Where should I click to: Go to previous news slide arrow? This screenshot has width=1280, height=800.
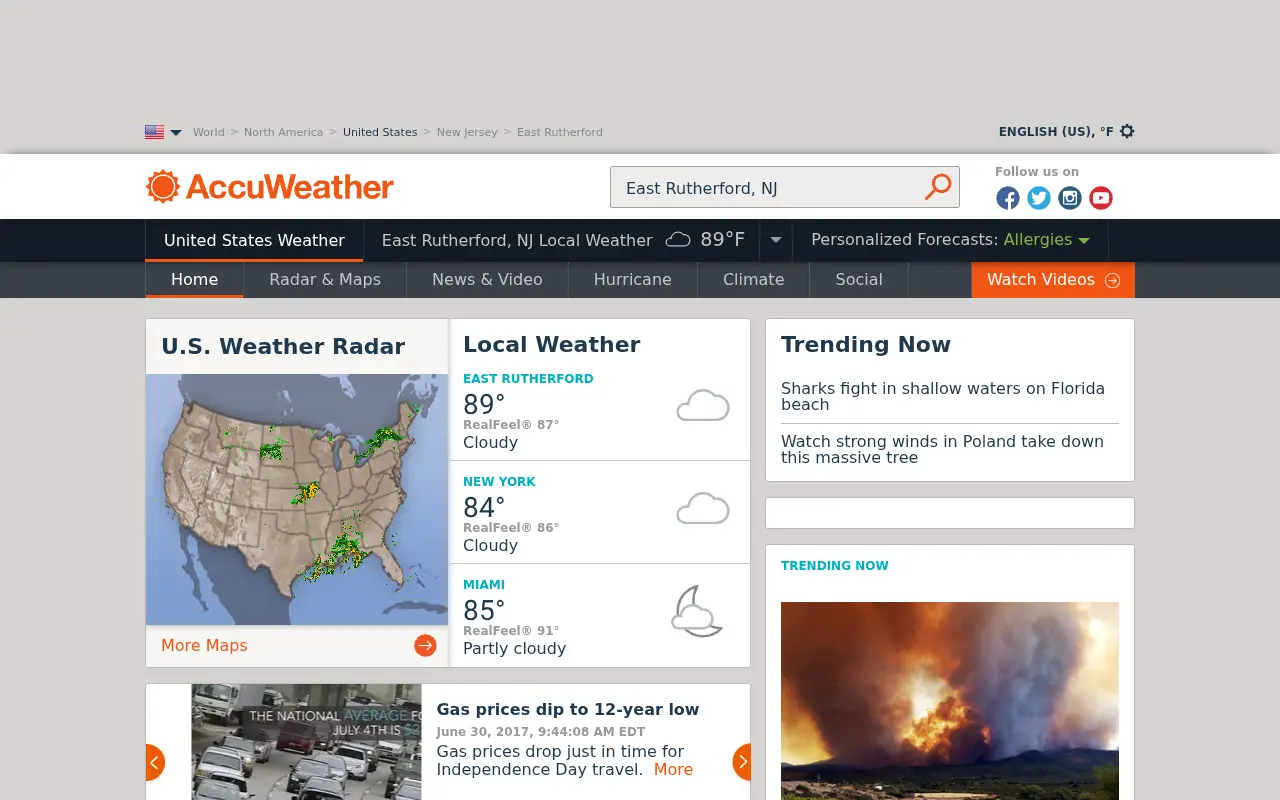155,762
